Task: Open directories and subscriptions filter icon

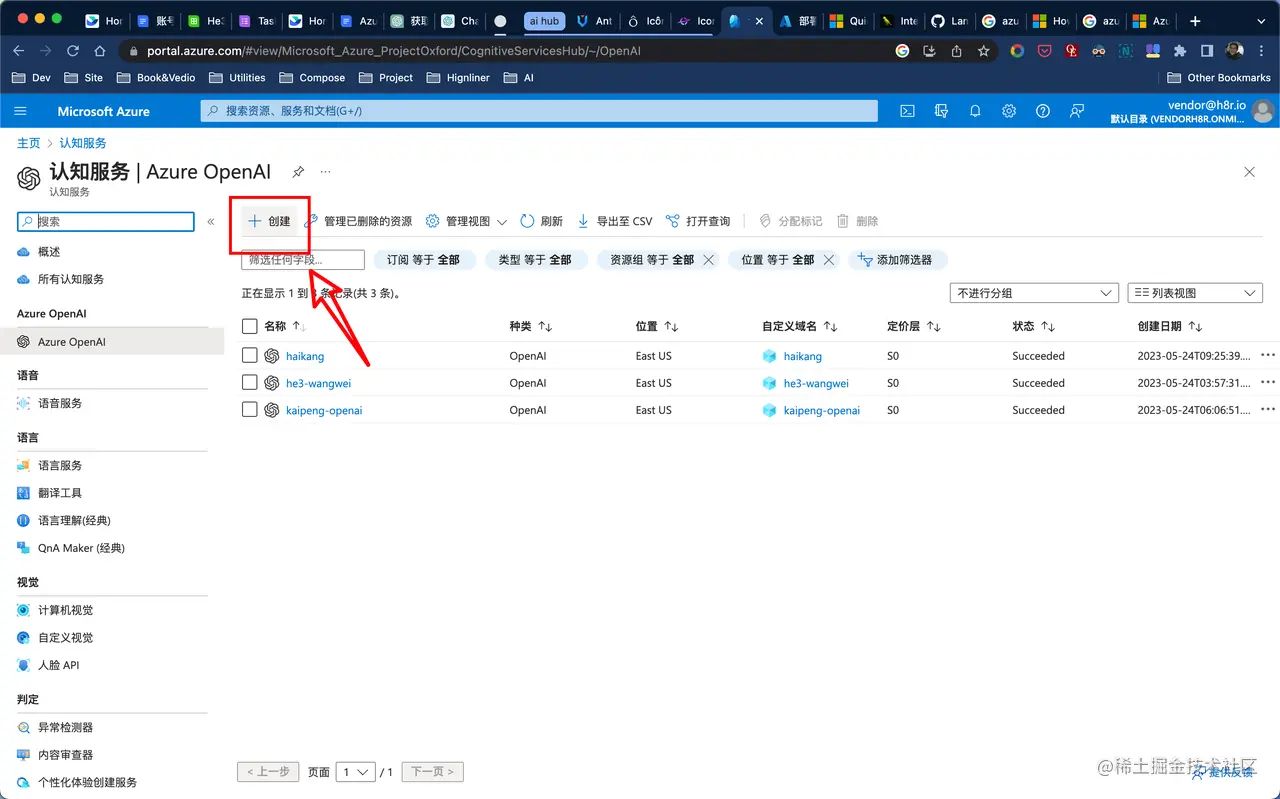Action: (x=941, y=111)
